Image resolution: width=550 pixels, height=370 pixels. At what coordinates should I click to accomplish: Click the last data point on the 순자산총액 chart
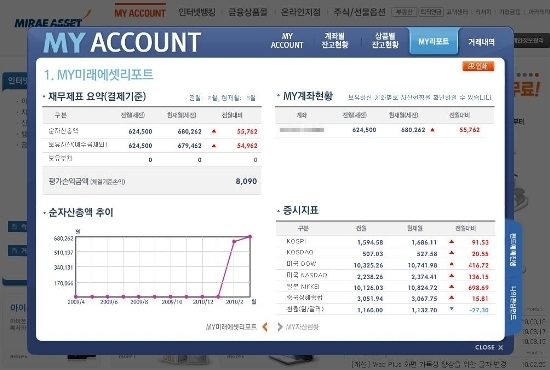coord(250,237)
